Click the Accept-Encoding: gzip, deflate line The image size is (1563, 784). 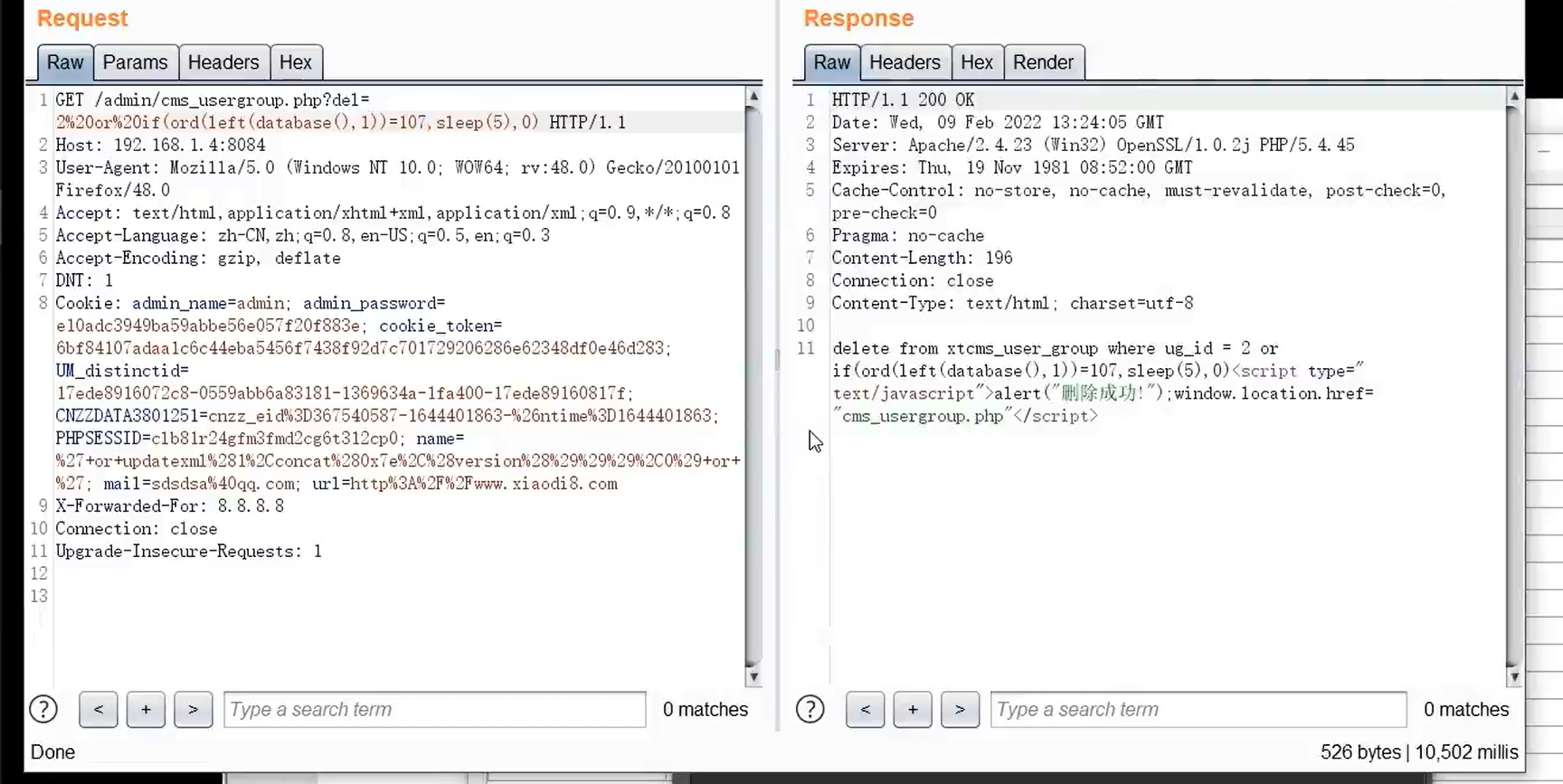pyautogui.click(x=198, y=258)
